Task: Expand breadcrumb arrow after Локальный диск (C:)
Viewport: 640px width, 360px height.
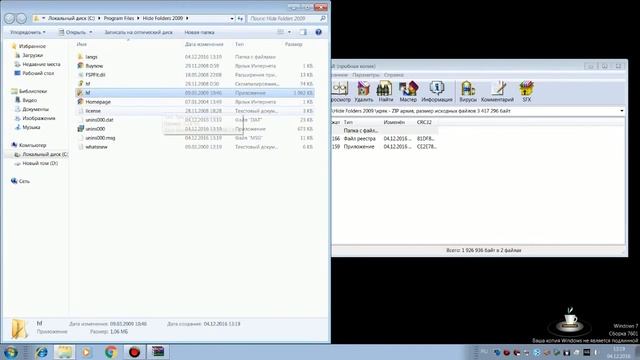Action: [99, 18]
